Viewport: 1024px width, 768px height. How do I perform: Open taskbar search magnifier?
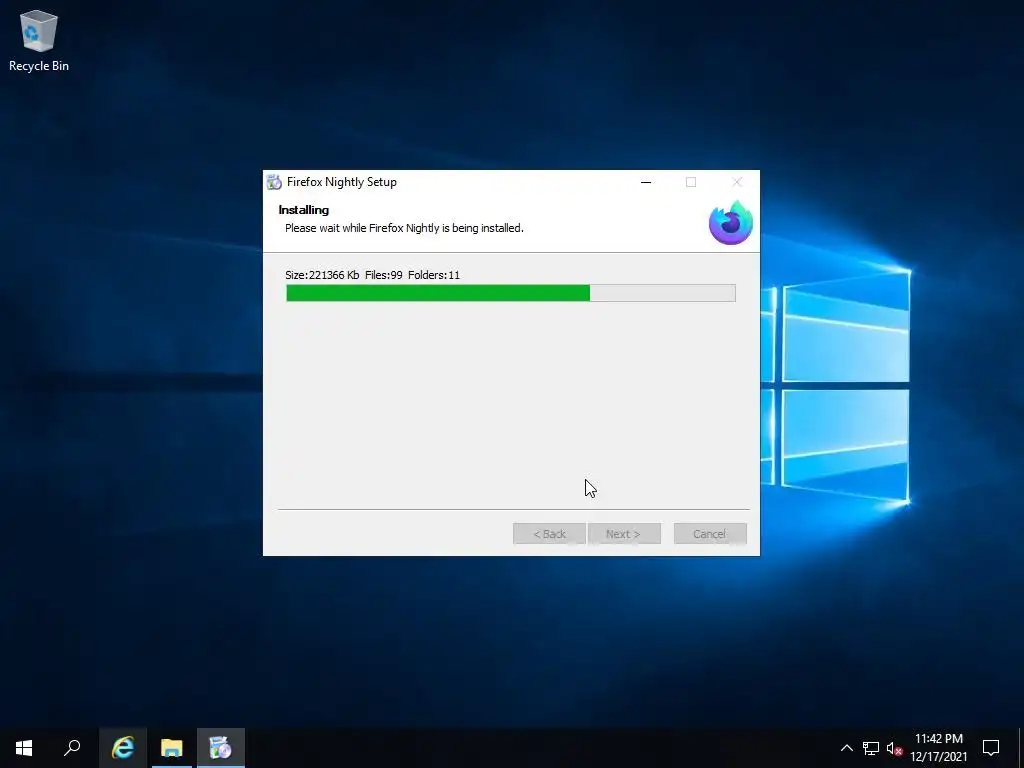[x=72, y=748]
